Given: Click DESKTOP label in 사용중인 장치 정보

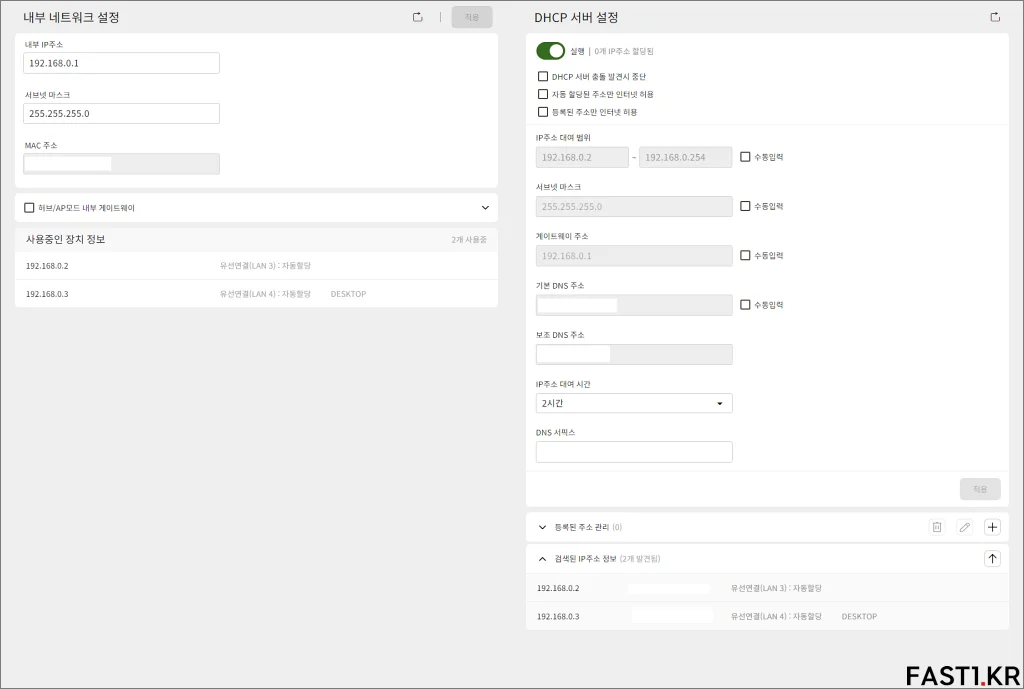Looking at the screenshot, I should pyautogui.click(x=348, y=294).
